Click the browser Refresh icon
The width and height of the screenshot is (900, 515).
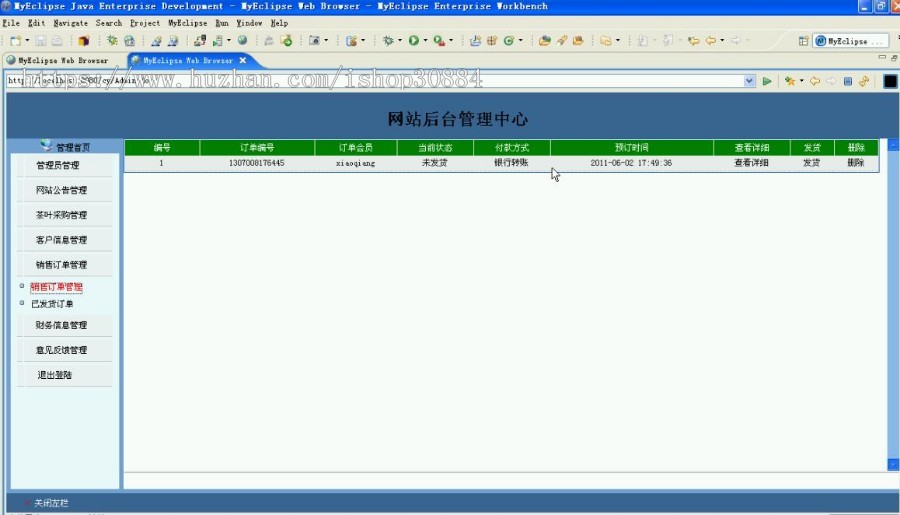(x=864, y=82)
